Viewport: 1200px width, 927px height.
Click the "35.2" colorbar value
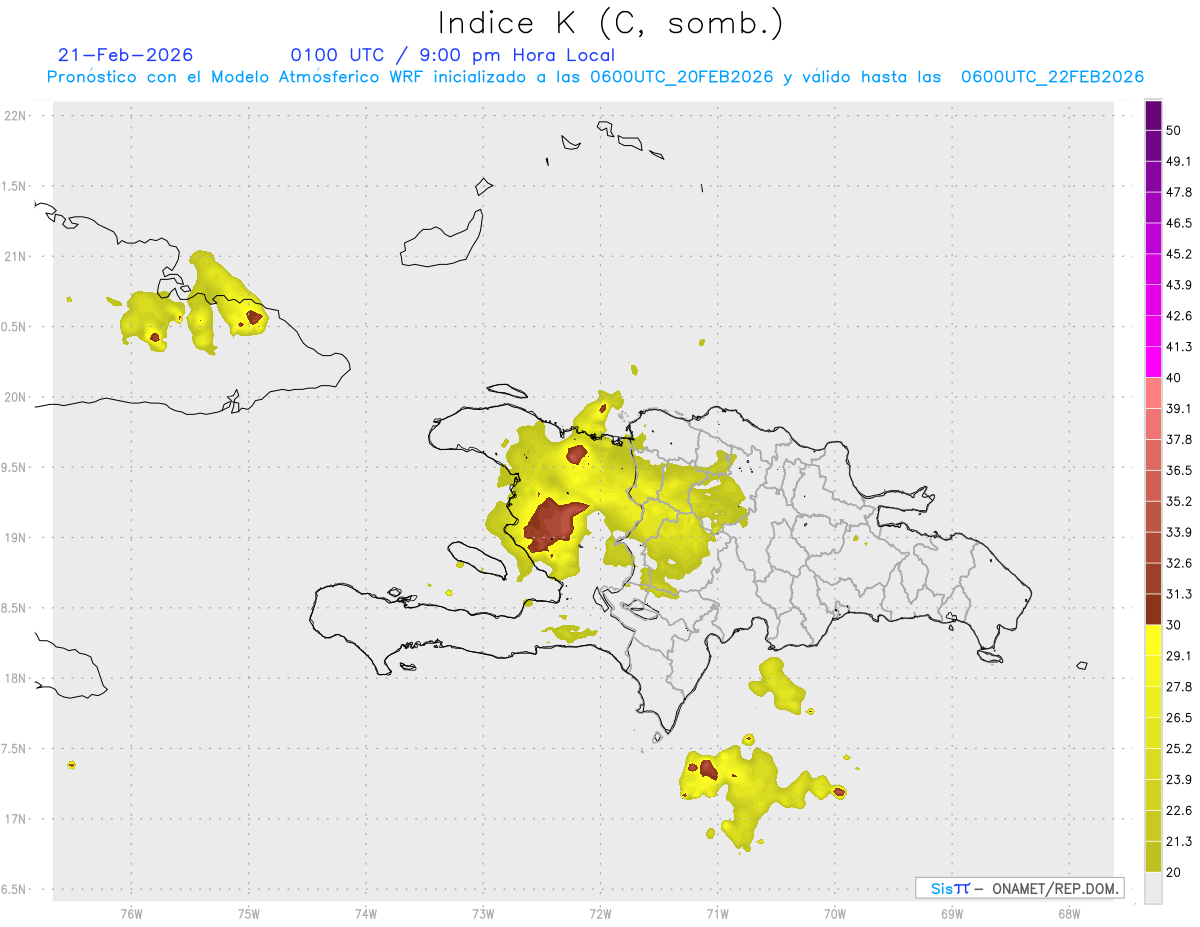(x=1179, y=501)
